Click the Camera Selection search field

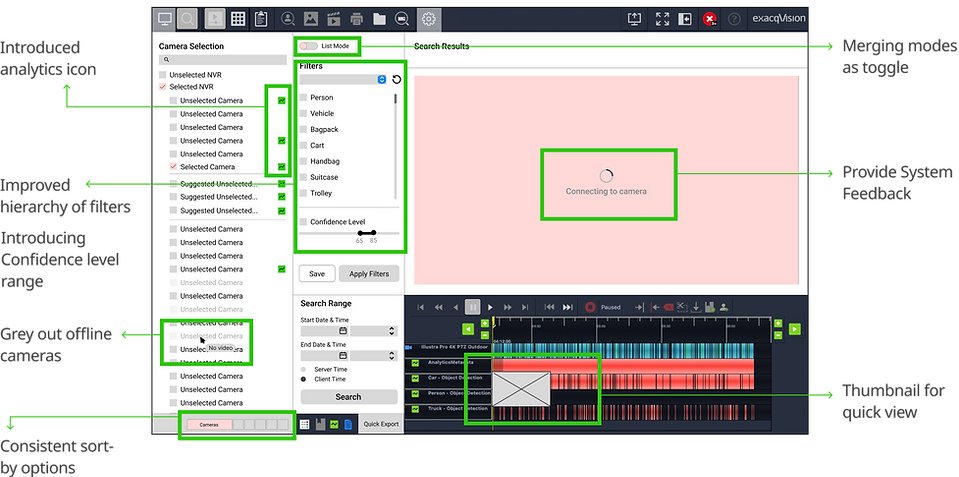click(x=223, y=60)
